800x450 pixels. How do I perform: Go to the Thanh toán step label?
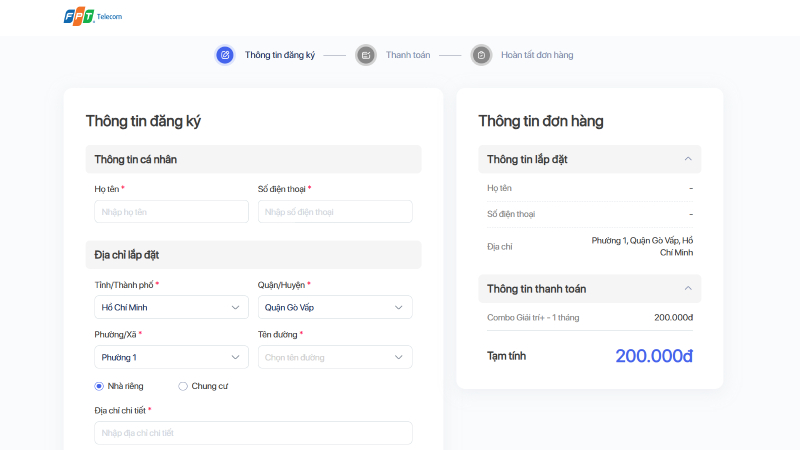coord(408,55)
